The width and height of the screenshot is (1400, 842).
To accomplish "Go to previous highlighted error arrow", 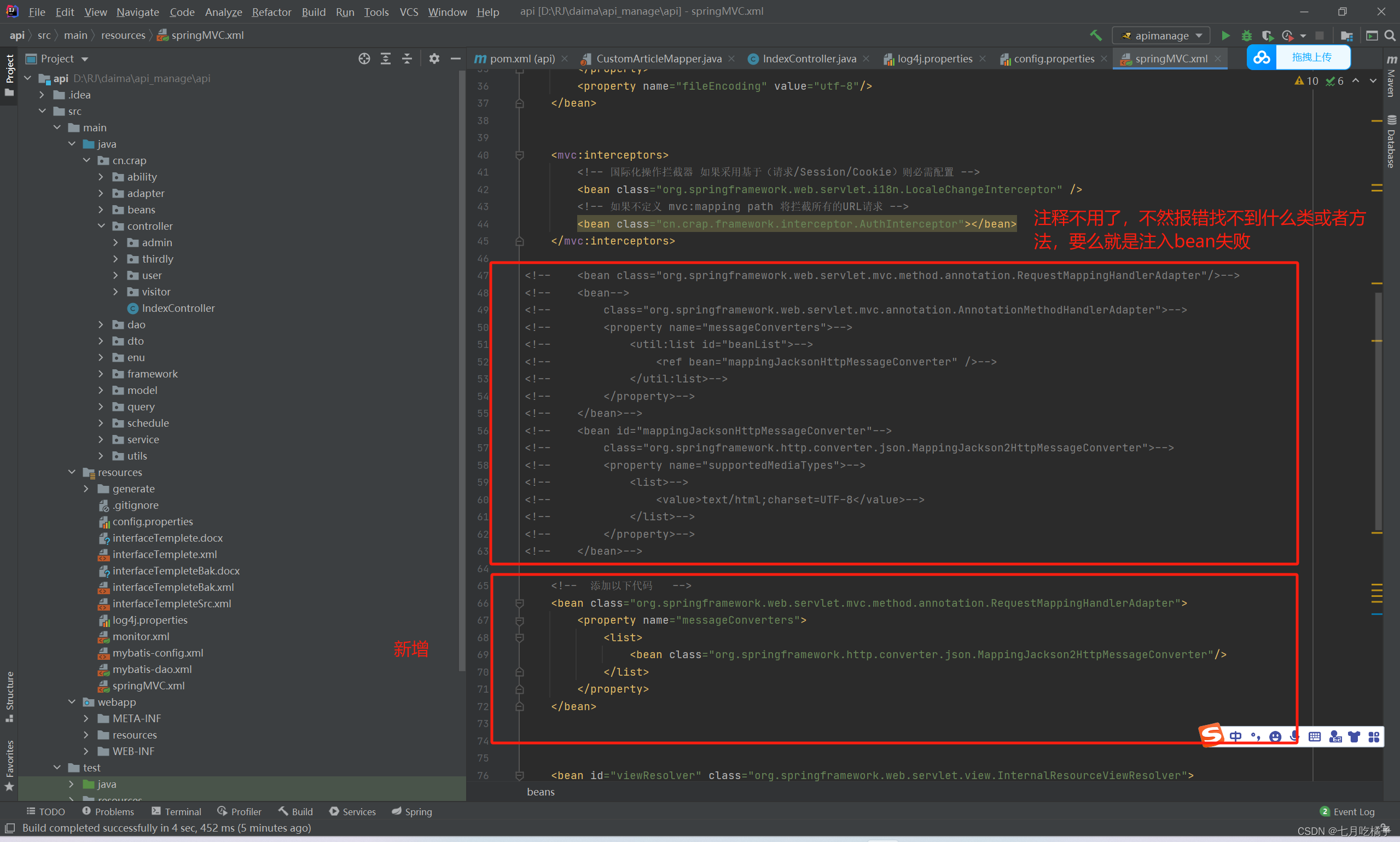I will click(x=1355, y=81).
